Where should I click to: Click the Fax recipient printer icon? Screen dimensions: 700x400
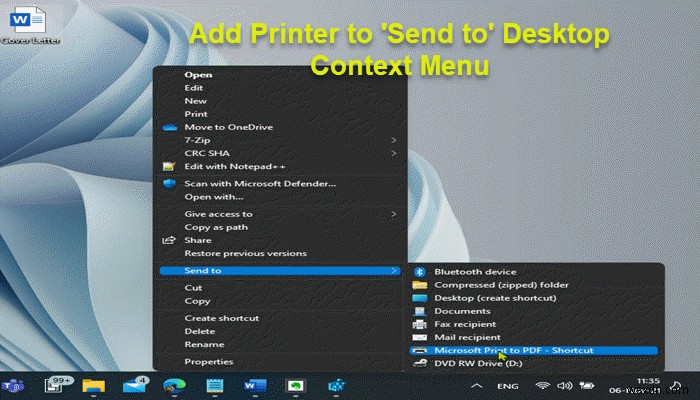click(420, 324)
